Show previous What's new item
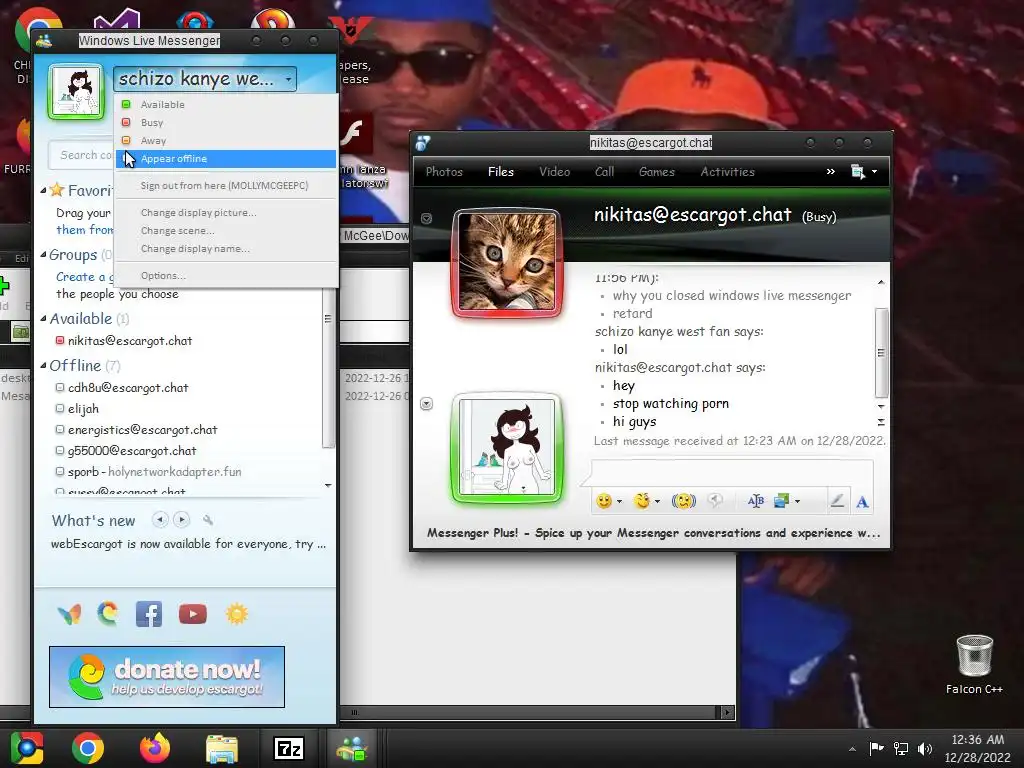This screenshot has width=1024, height=768. (x=160, y=520)
